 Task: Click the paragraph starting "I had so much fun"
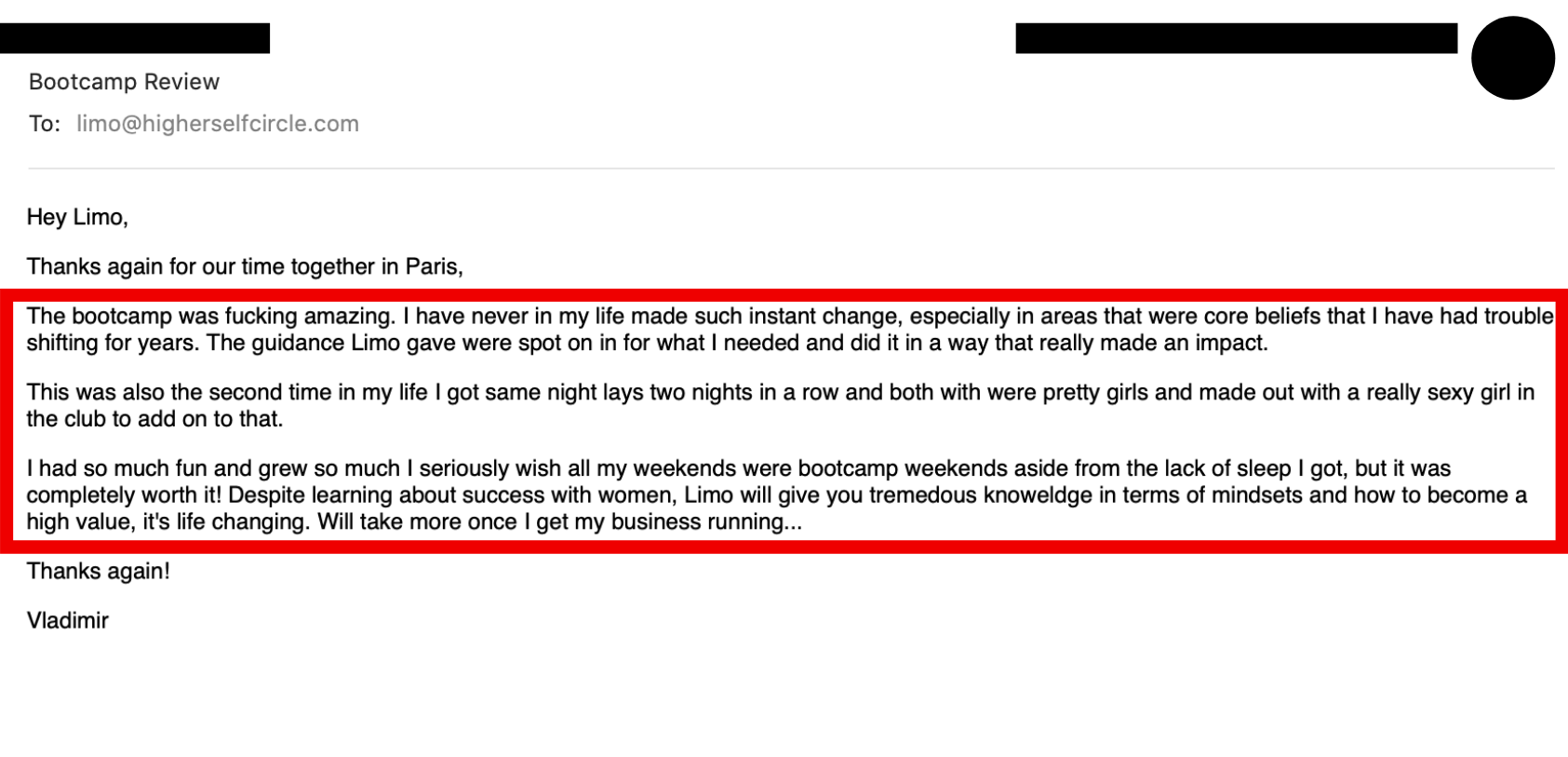tap(776, 495)
